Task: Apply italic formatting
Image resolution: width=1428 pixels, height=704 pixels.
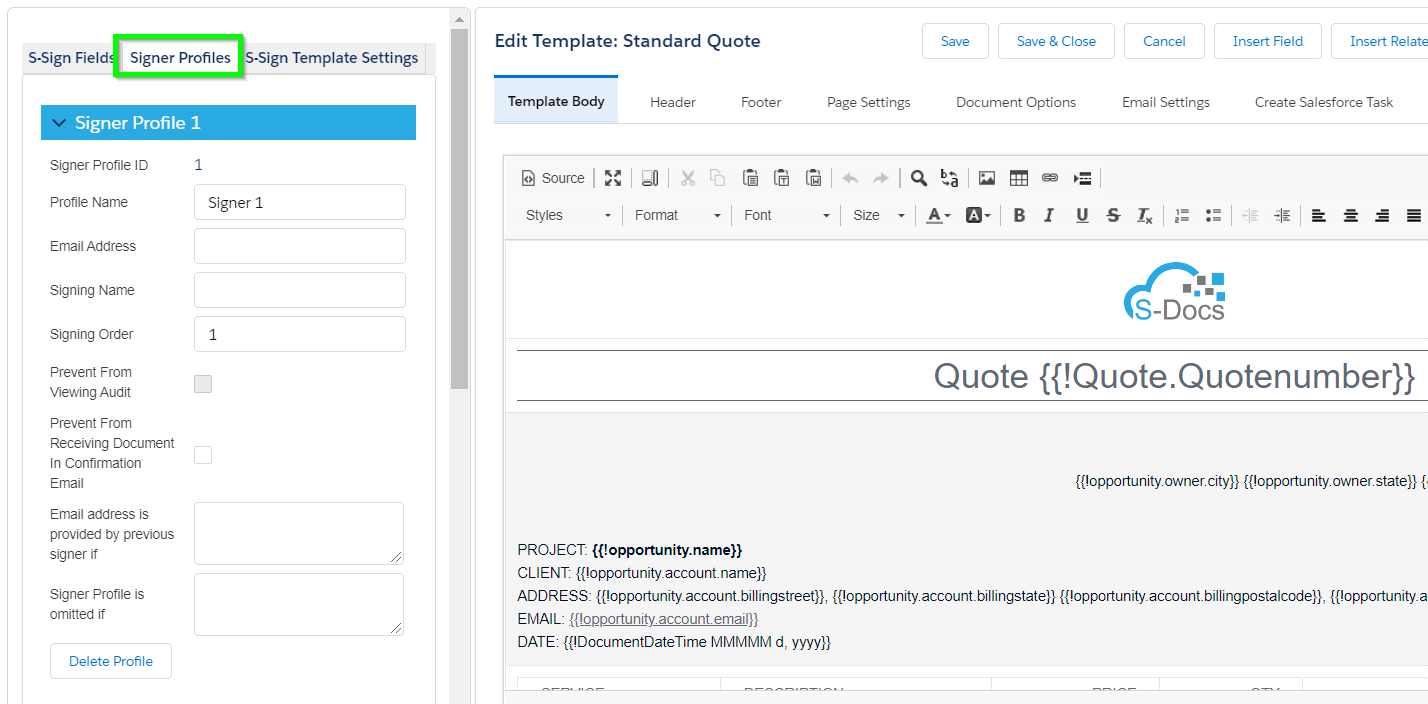Action: [1050, 215]
